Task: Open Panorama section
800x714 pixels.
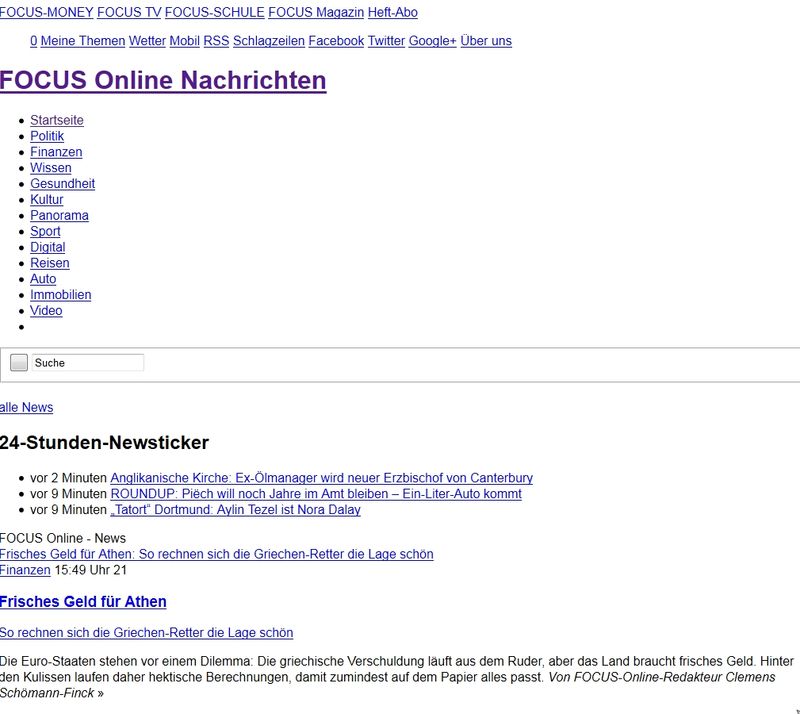Action: 59,215
